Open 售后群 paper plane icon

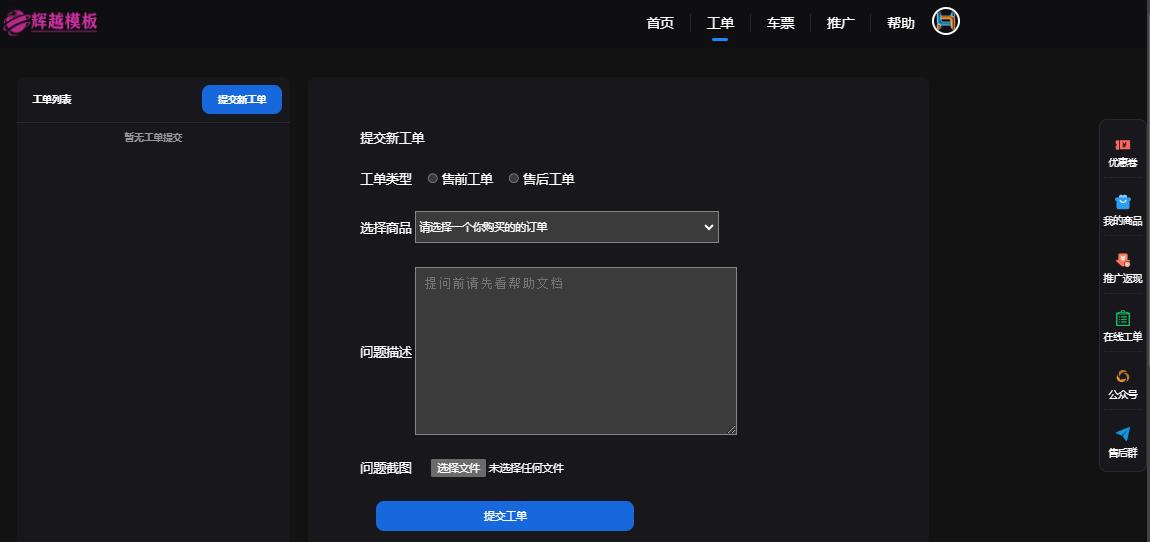tap(1122, 434)
